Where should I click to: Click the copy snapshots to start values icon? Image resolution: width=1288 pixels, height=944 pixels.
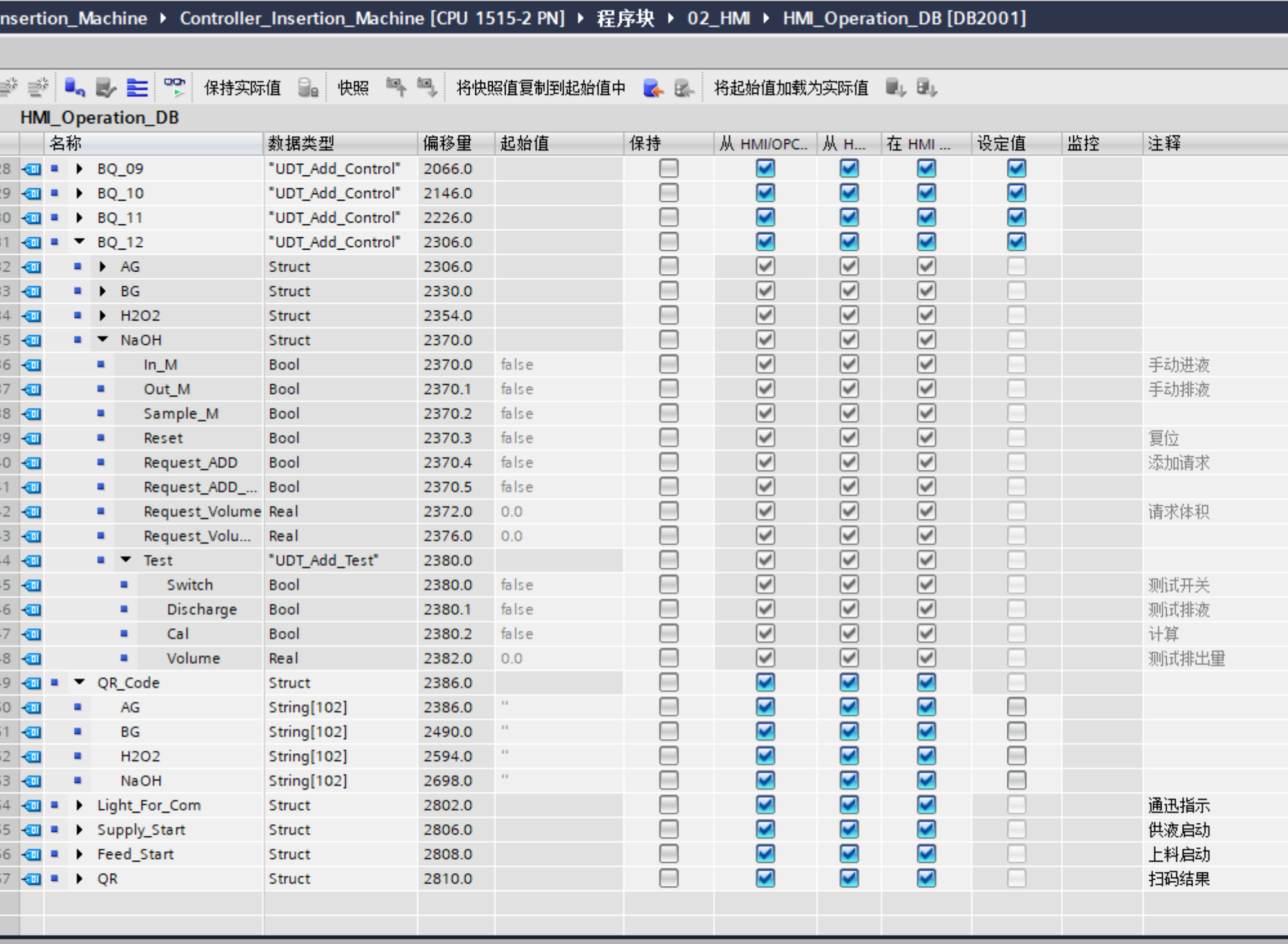coord(653,88)
